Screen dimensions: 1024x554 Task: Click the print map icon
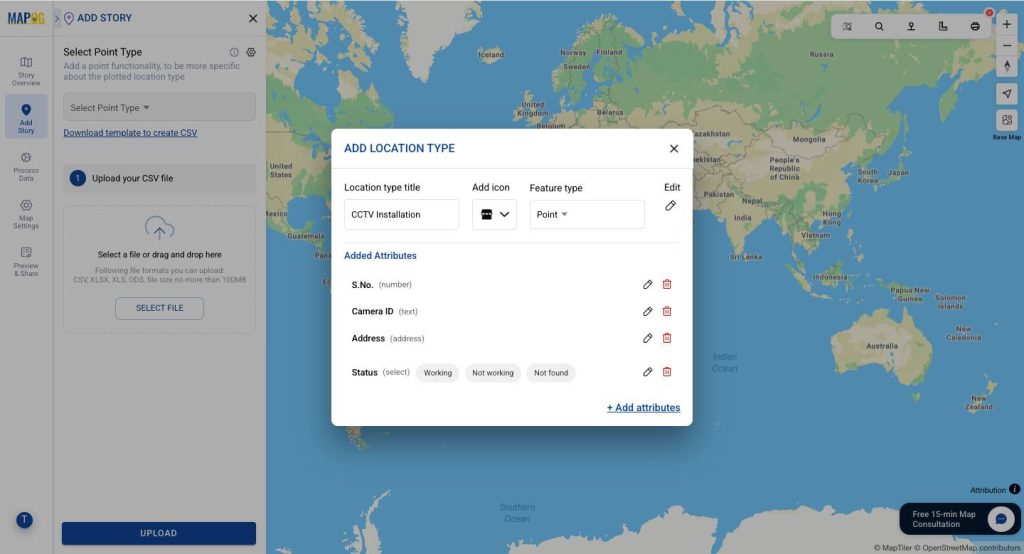(x=975, y=26)
